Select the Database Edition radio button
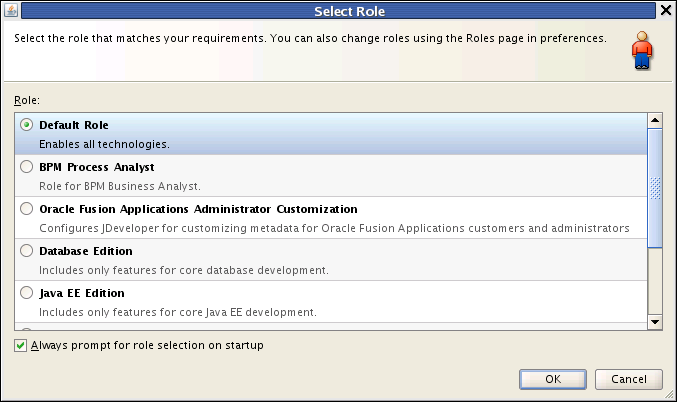The image size is (677, 402). [x=26, y=250]
